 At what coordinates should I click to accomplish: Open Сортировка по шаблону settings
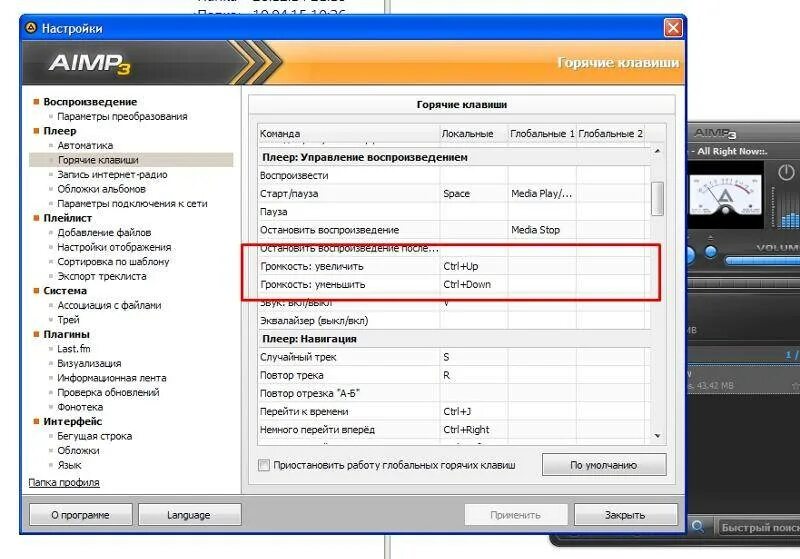click(113, 262)
